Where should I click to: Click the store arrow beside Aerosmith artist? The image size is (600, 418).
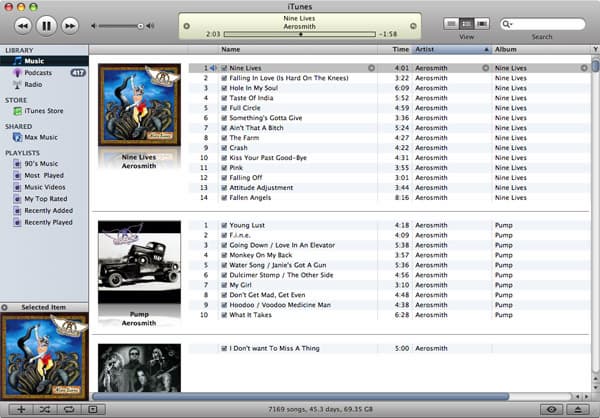485,68
